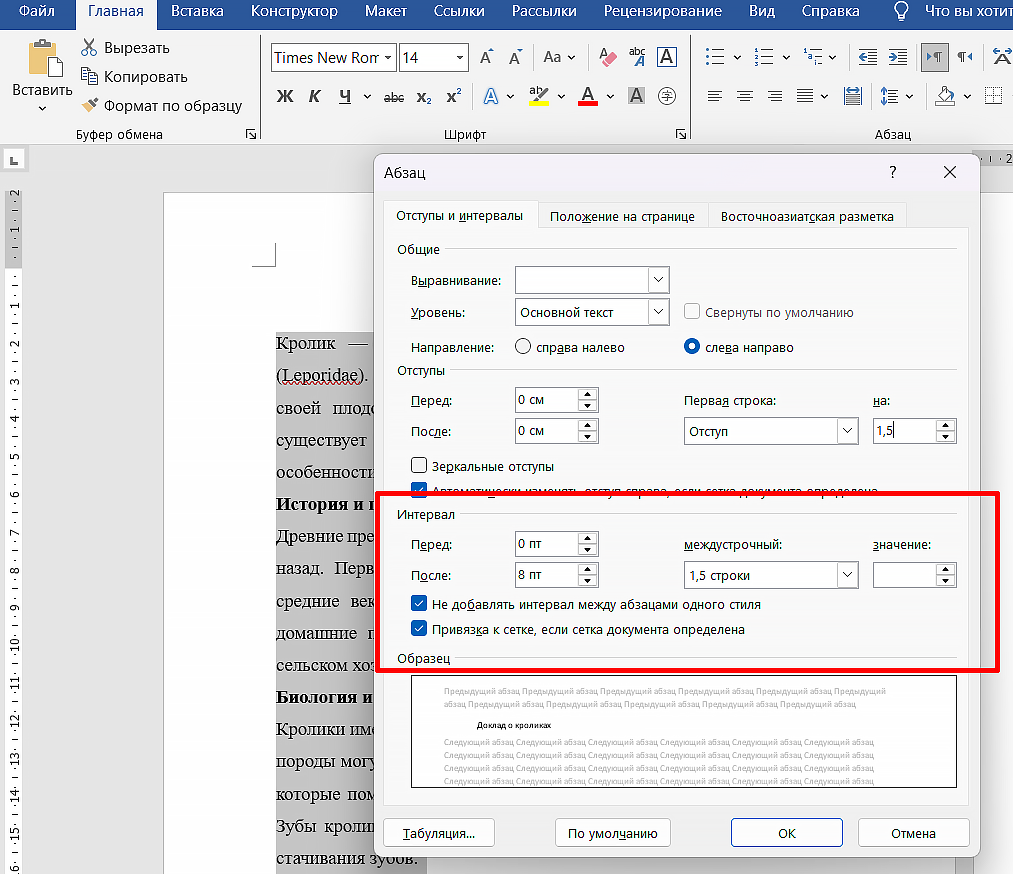Open the font name dropdown

(388, 57)
